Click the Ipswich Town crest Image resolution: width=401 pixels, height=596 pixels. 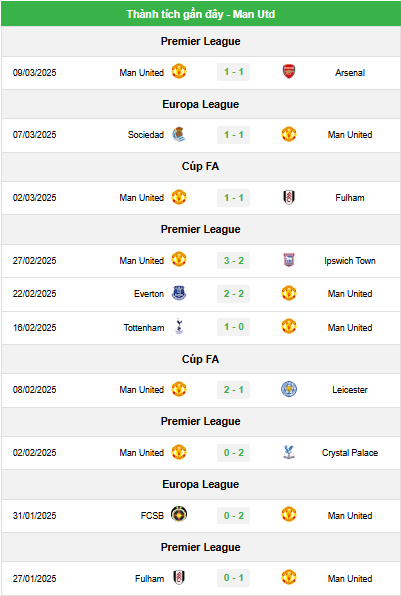coord(289,260)
